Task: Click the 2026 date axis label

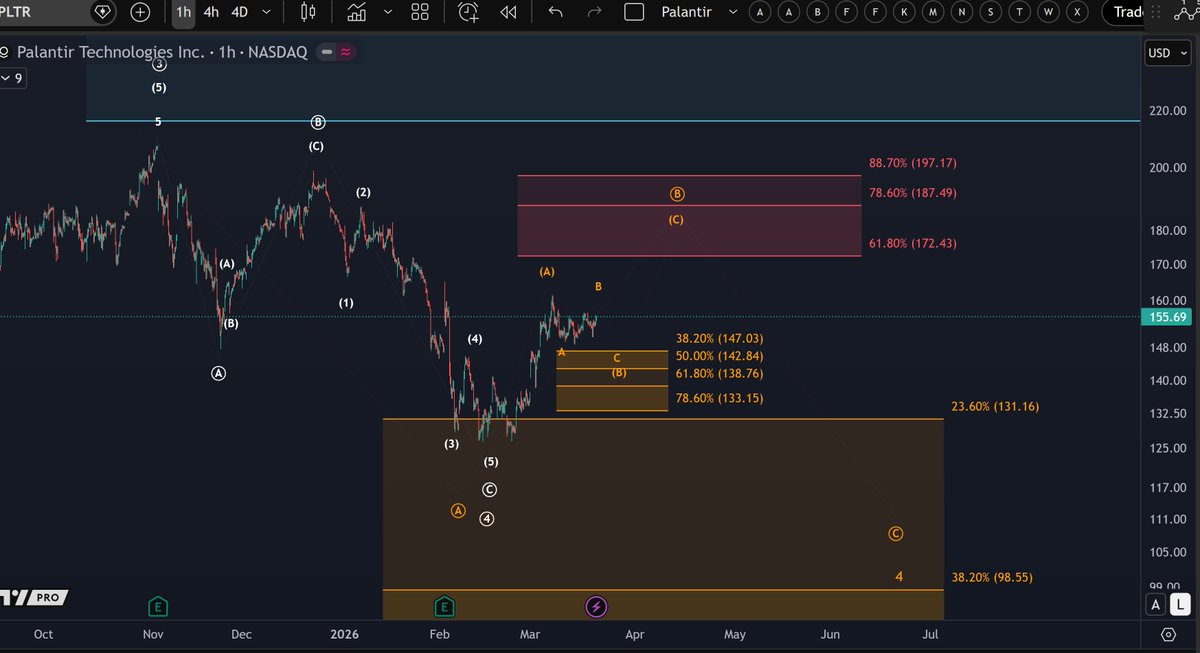Action: (x=344, y=634)
